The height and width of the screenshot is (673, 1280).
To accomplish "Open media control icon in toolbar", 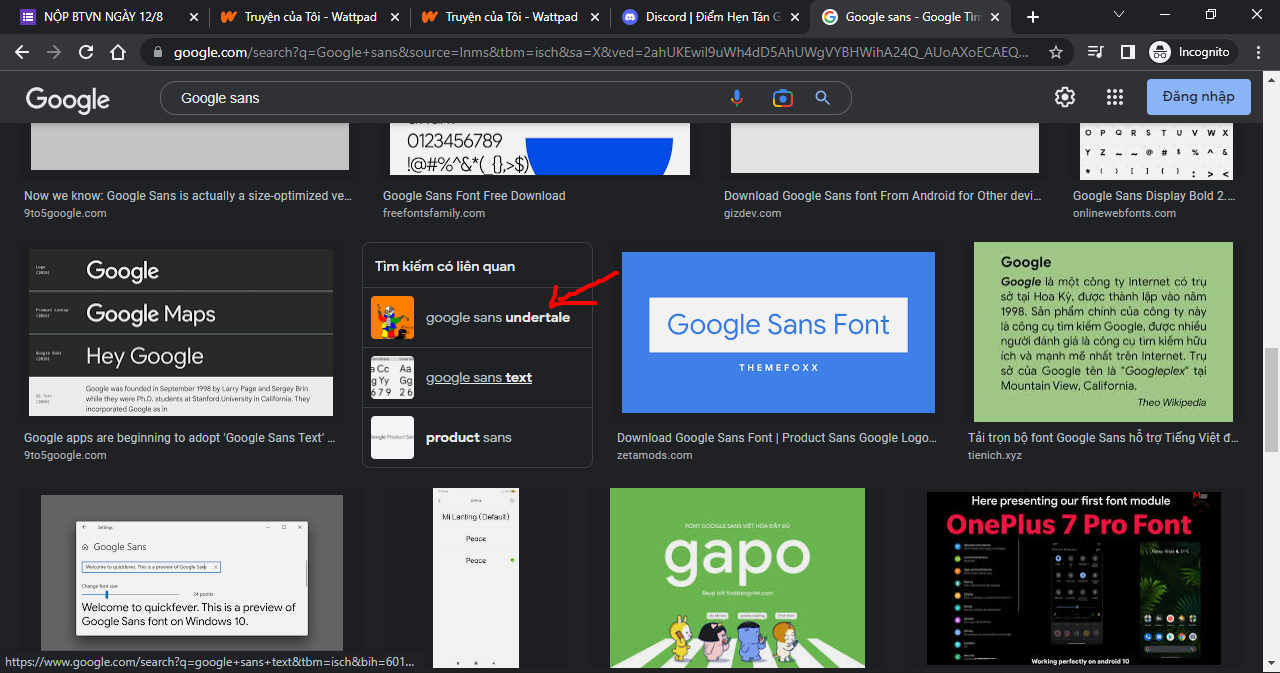I will coord(1096,52).
